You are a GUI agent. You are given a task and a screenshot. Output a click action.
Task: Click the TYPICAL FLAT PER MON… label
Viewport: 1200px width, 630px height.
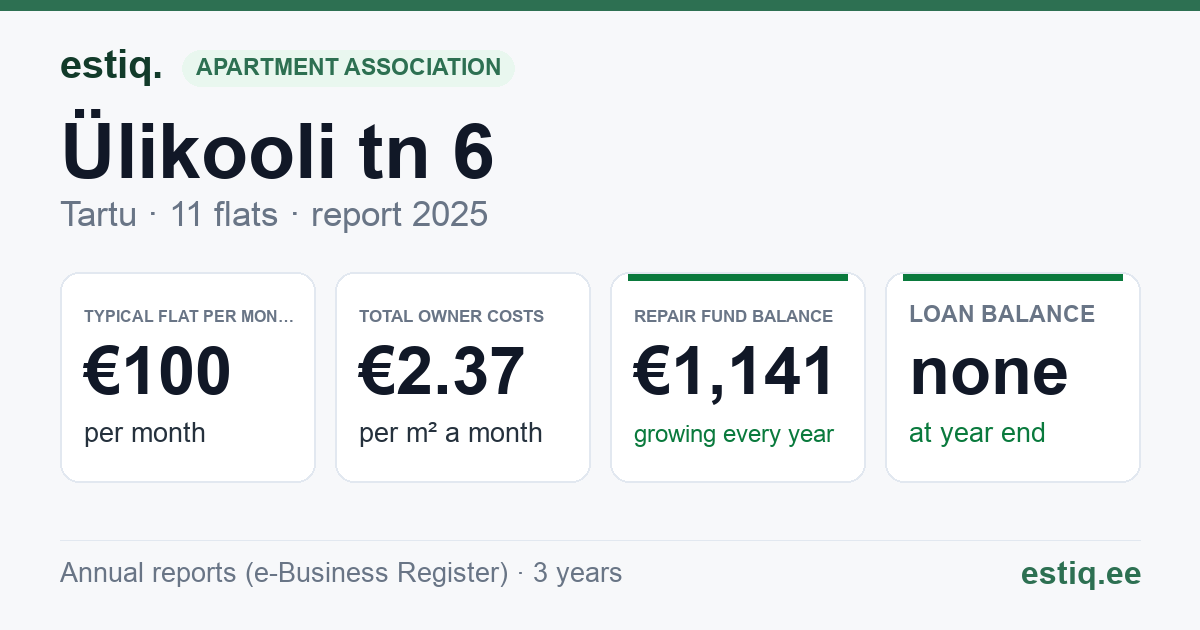[190, 316]
